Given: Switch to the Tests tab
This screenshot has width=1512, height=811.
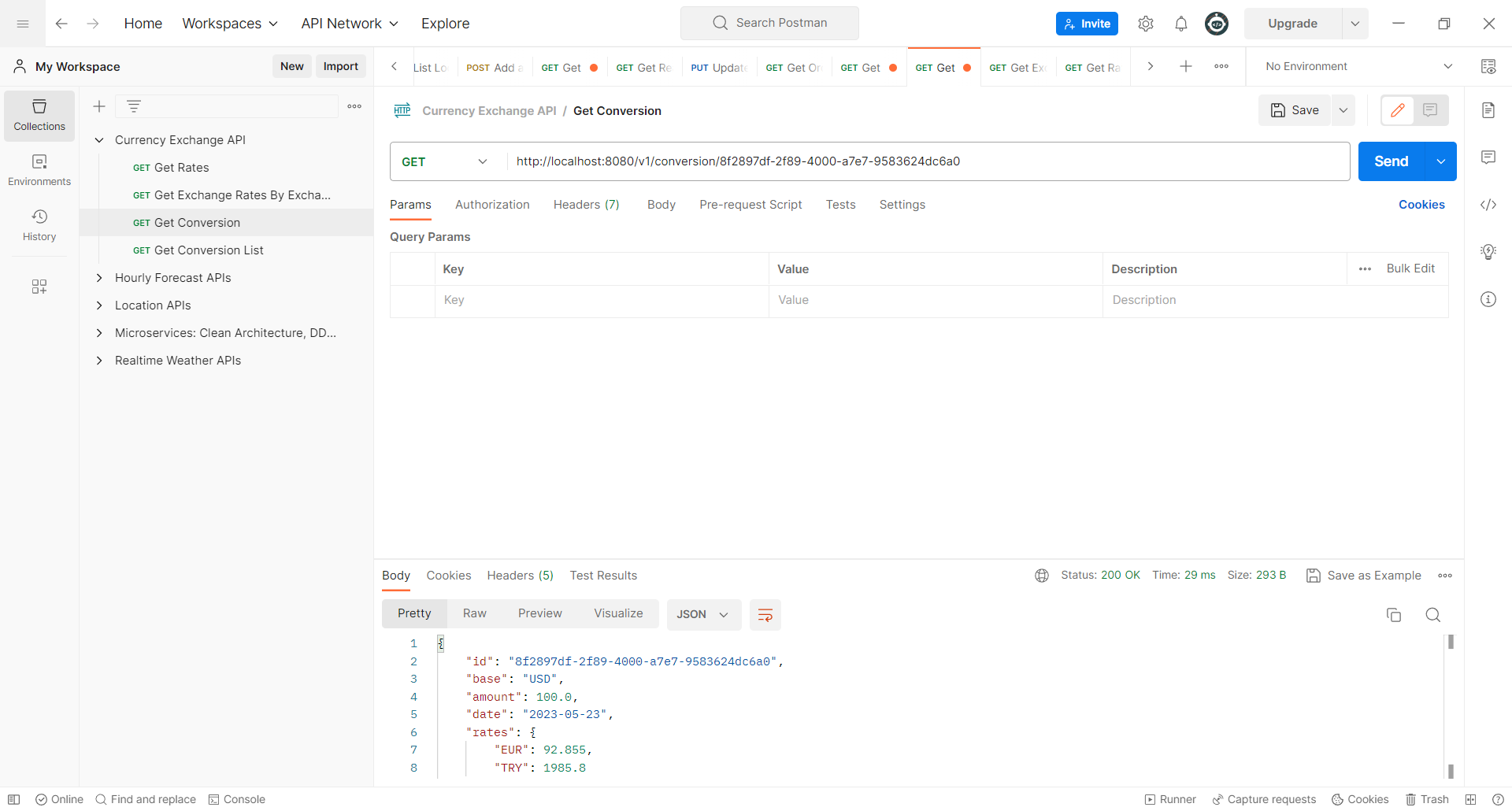Looking at the screenshot, I should 840,205.
